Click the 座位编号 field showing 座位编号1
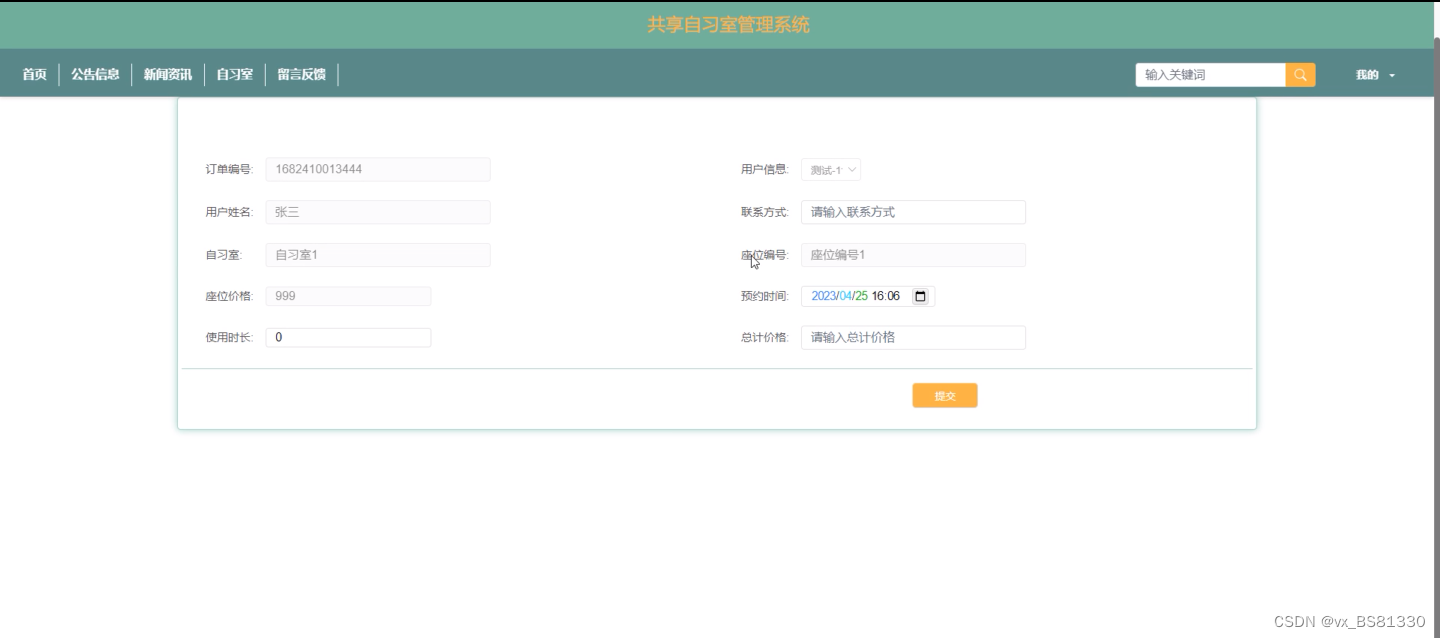This screenshot has width=1440, height=638. click(913, 255)
